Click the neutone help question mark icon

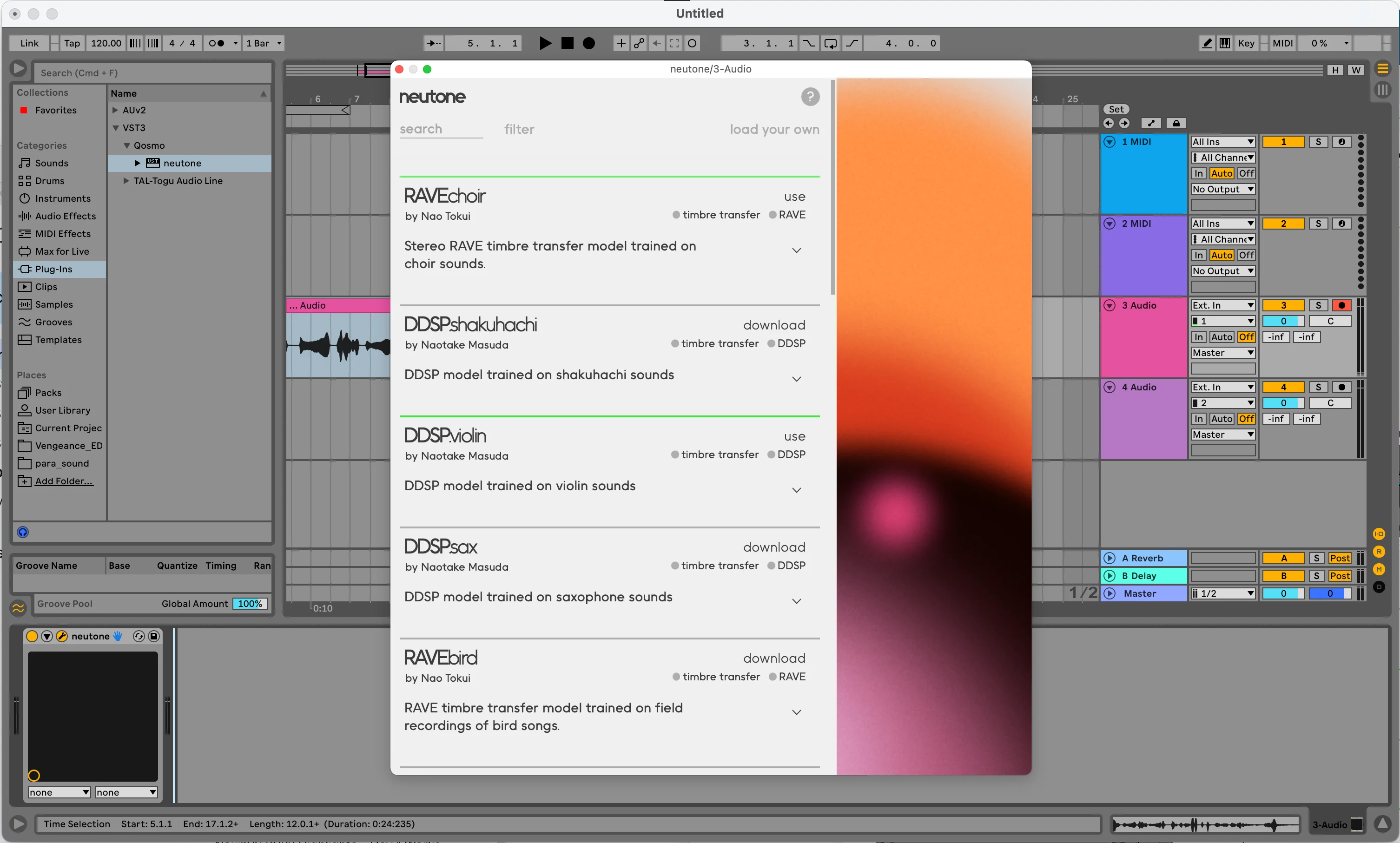(810, 97)
